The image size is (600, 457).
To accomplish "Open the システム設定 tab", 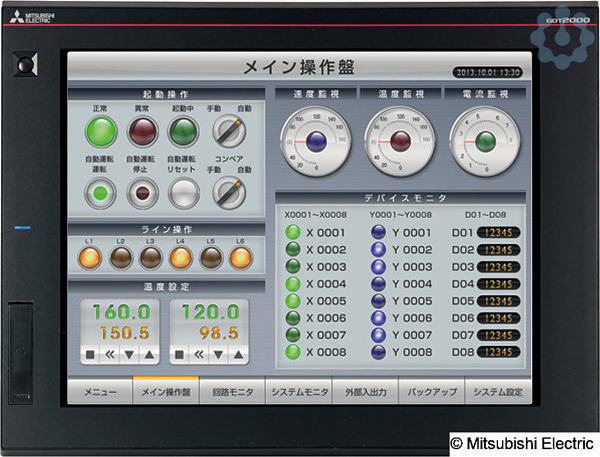I will tap(498, 393).
